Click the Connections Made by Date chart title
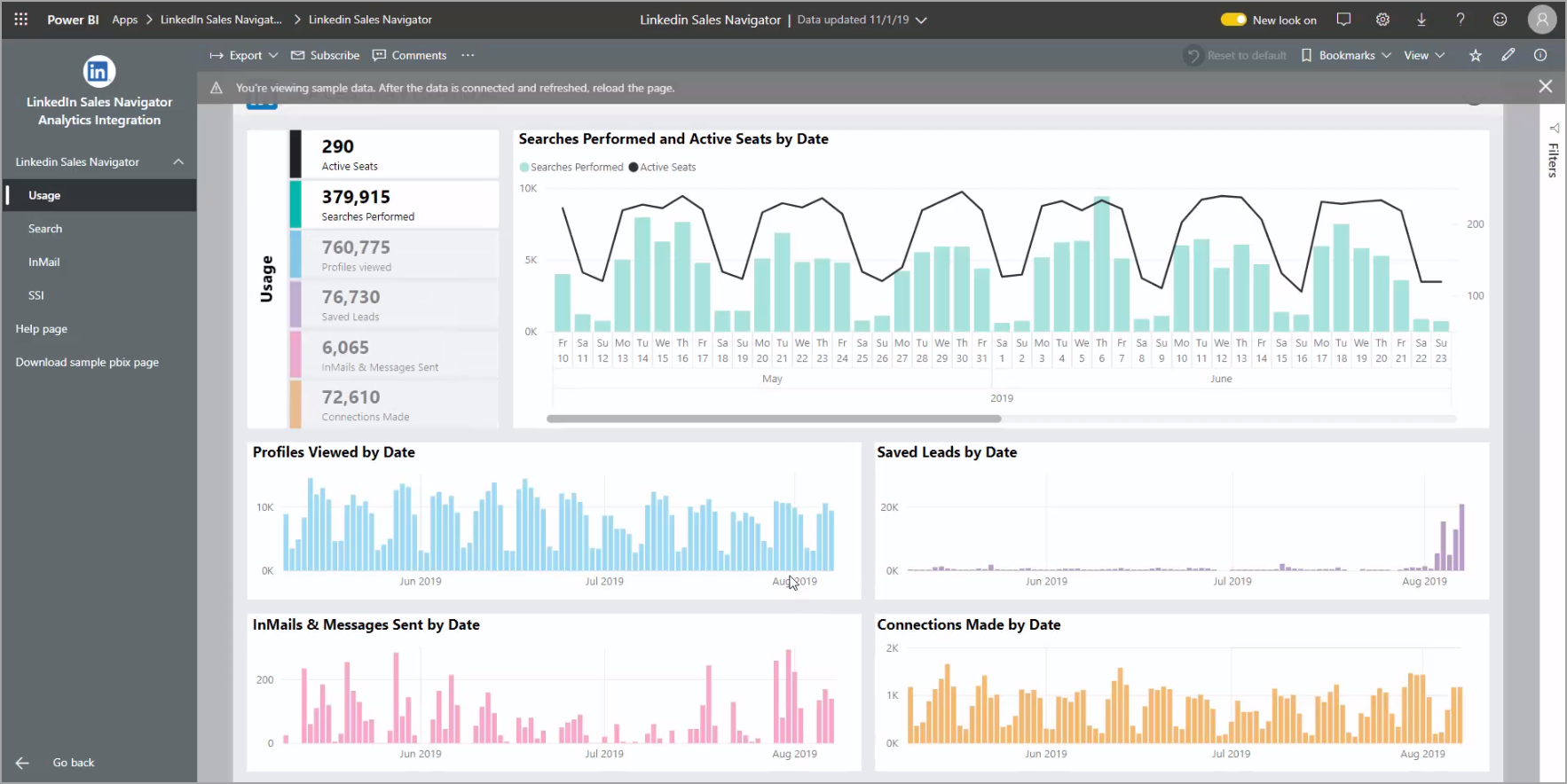This screenshot has width=1567, height=784. (x=969, y=625)
